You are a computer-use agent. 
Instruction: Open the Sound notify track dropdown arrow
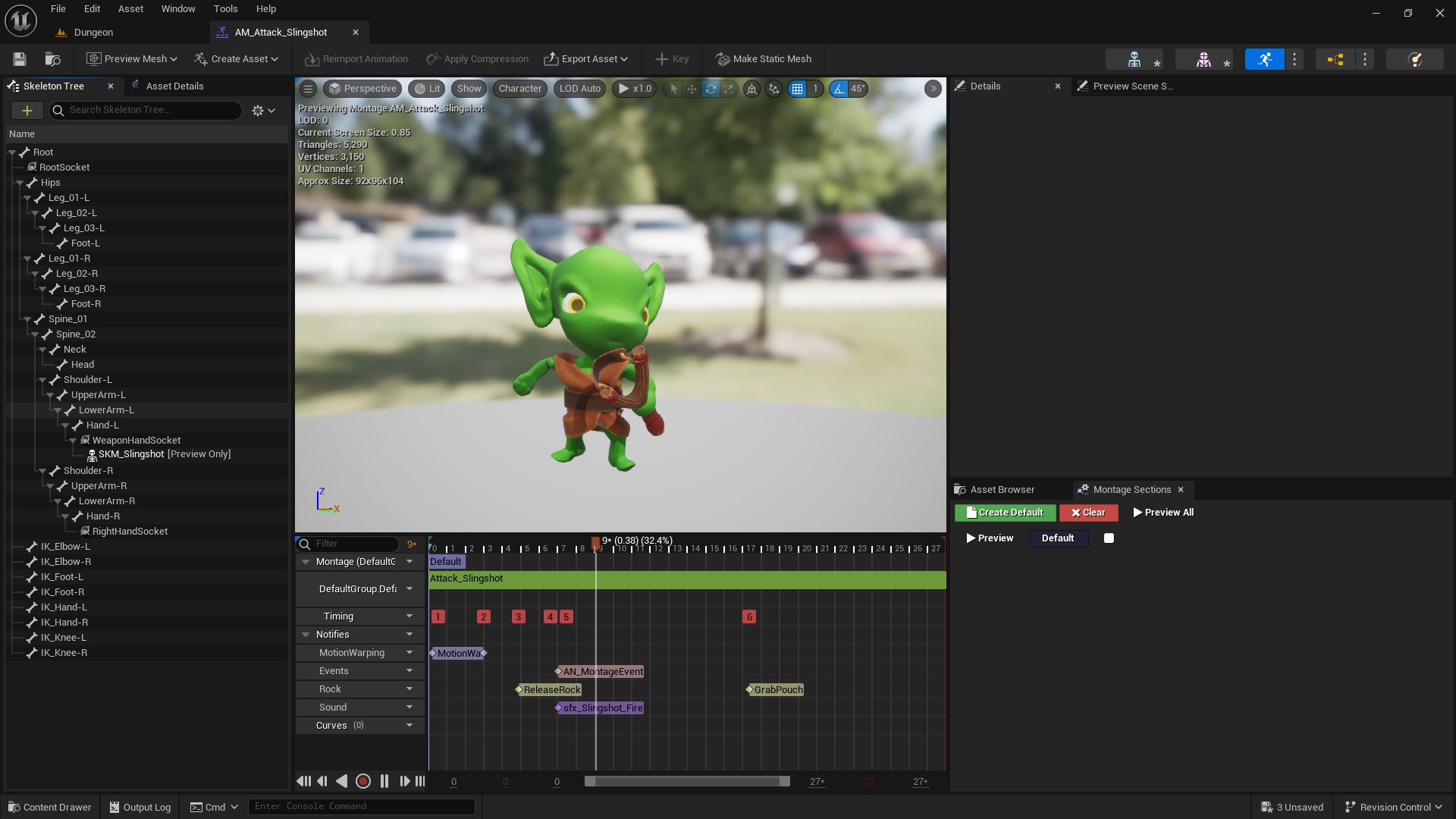click(409, 708)
